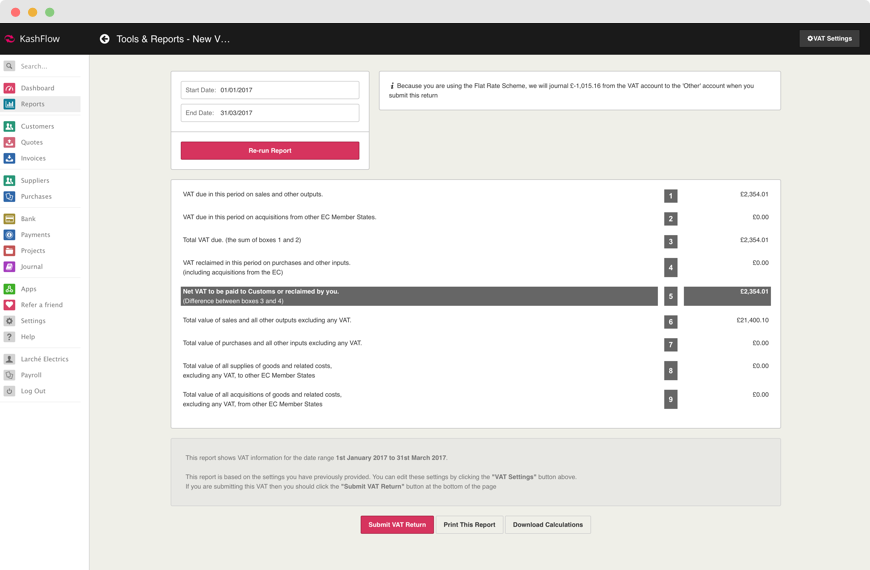Open the Payroll icon in sidebar
This screenshot has height=570, width=870.
click(9, 375)
